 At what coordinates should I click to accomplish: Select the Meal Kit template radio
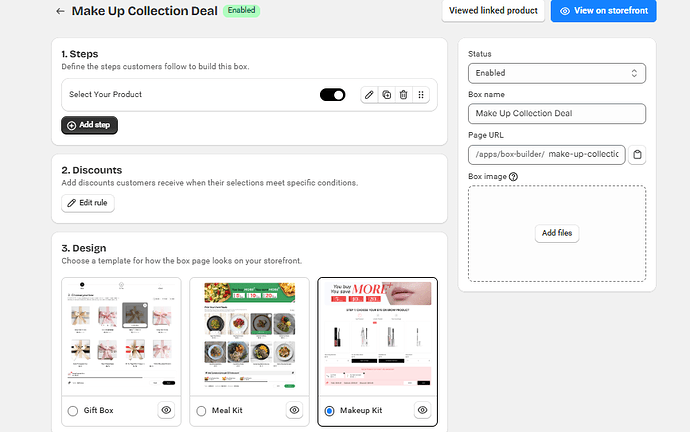[x=202, y=411]
